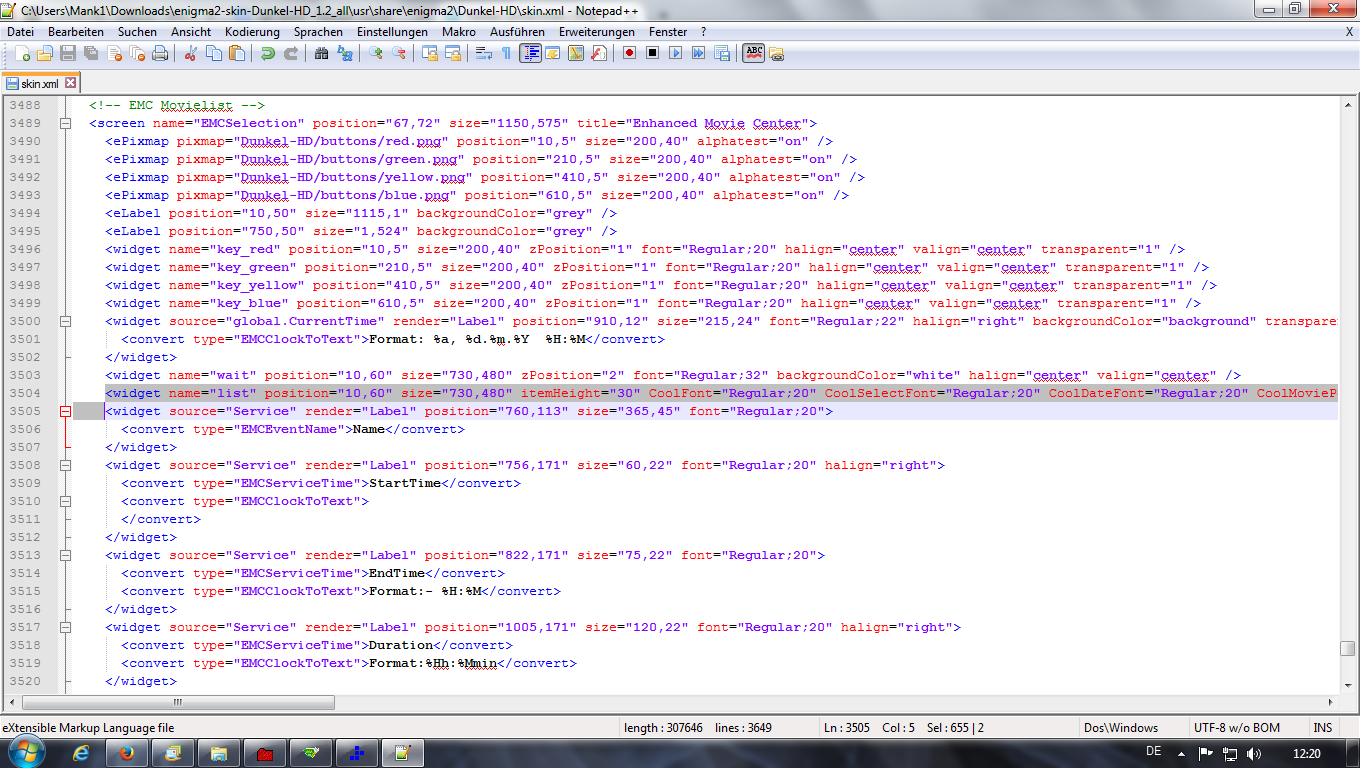1360x768 pixels.
Task: Open the Ansicht menu
Action: tap(191, 32)
